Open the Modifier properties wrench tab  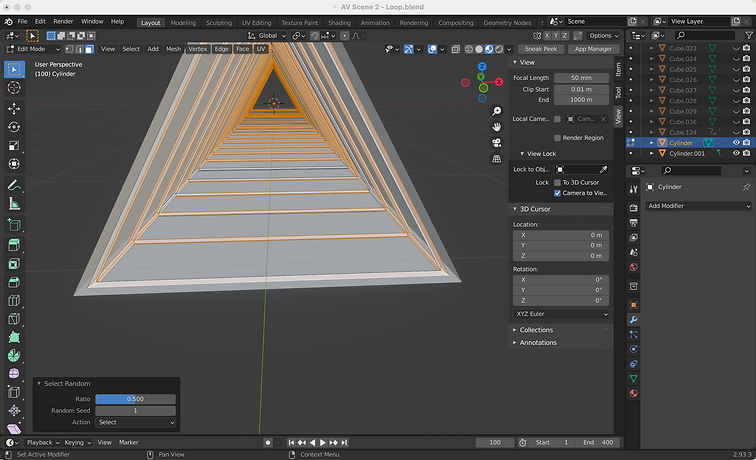634,320
